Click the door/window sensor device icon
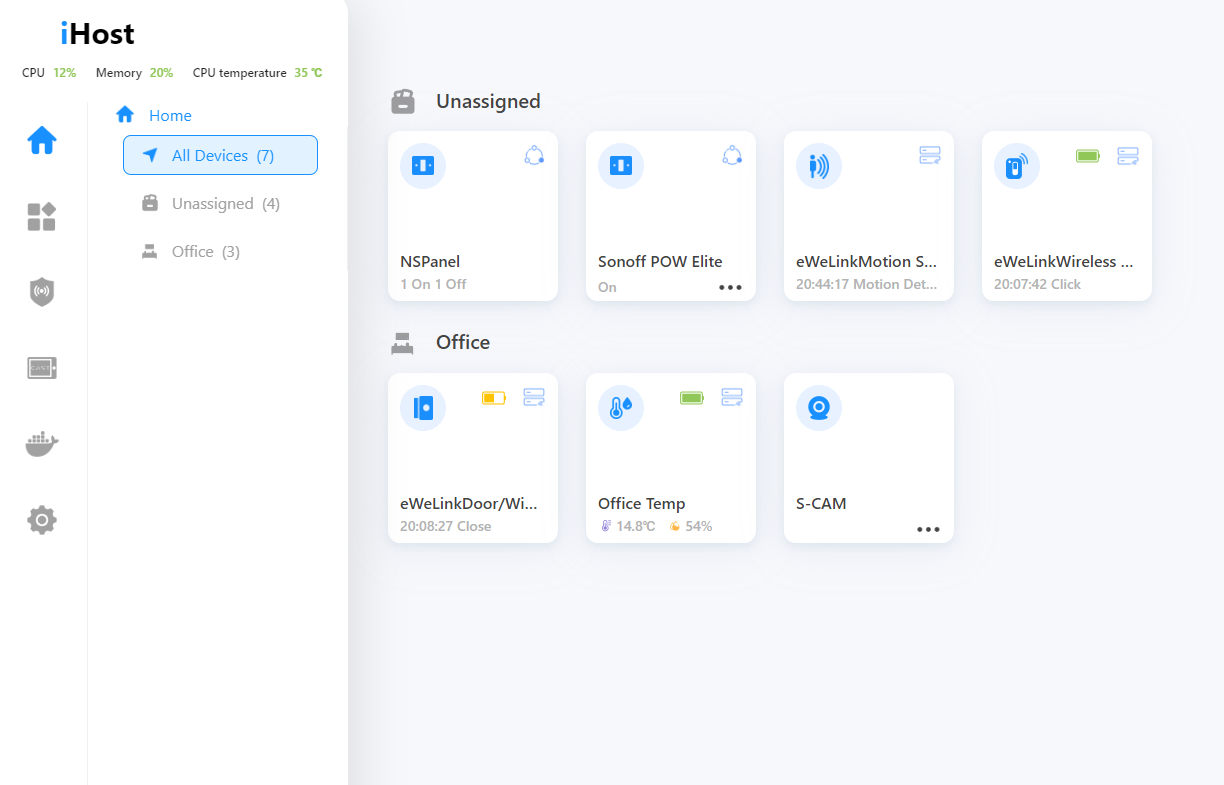This screenshot has width=1224, height=785. (x=423, y=408)
